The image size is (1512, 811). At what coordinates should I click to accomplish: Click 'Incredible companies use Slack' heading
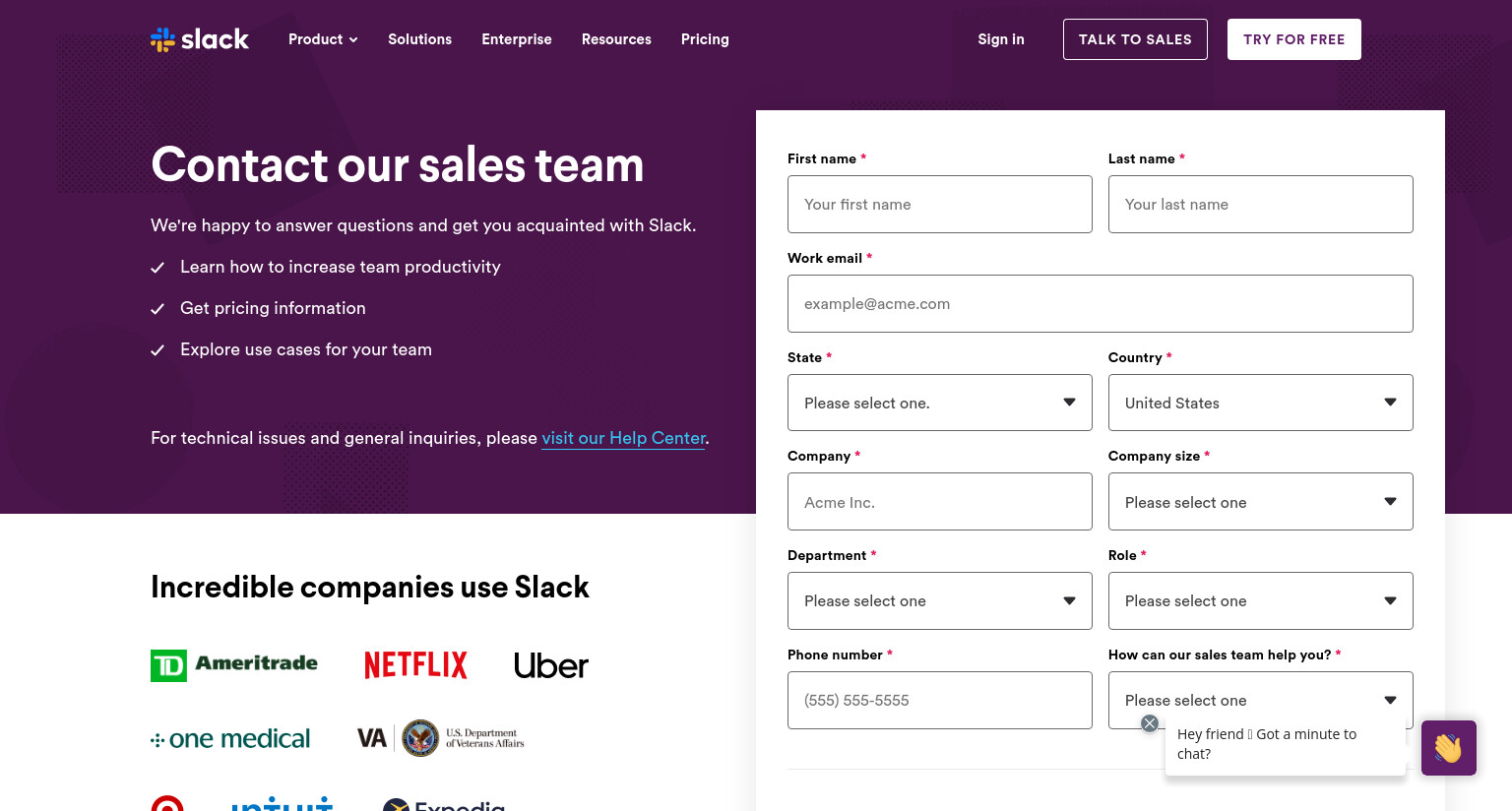(370, 587)
